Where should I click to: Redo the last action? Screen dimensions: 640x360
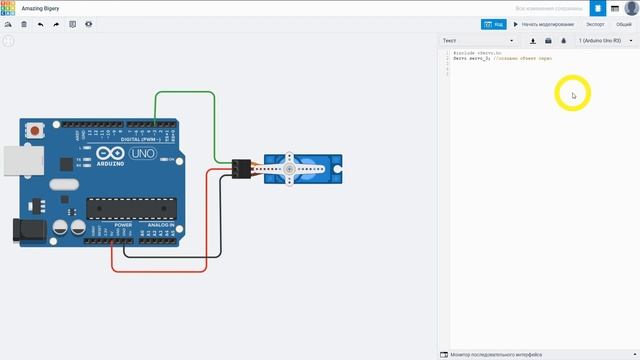coord(56,24)
